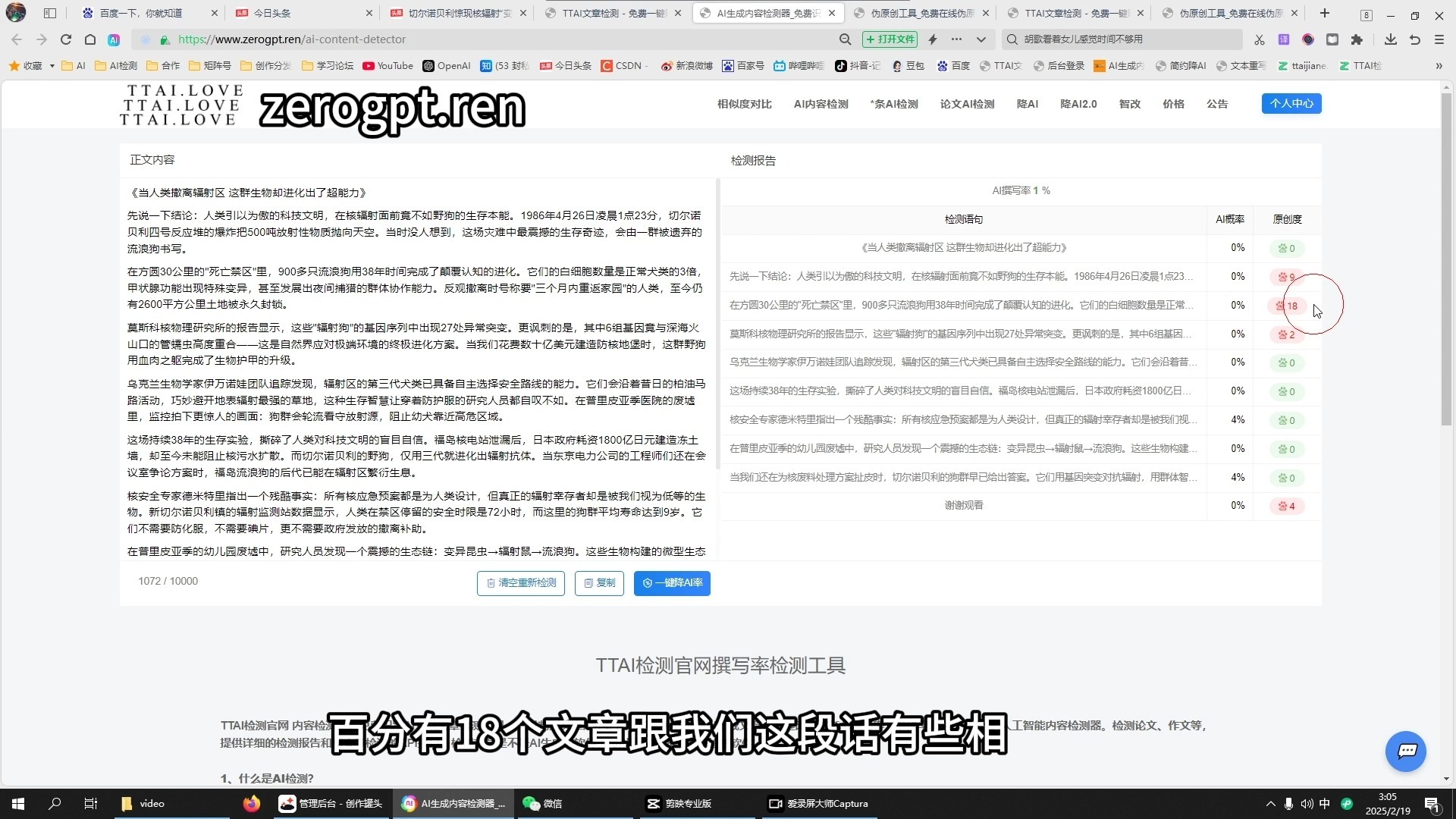1456x819 pixels.
Task: Close the active AI生成内容检测器 tab
Action: pyautogui.click(x=832, y=13)
